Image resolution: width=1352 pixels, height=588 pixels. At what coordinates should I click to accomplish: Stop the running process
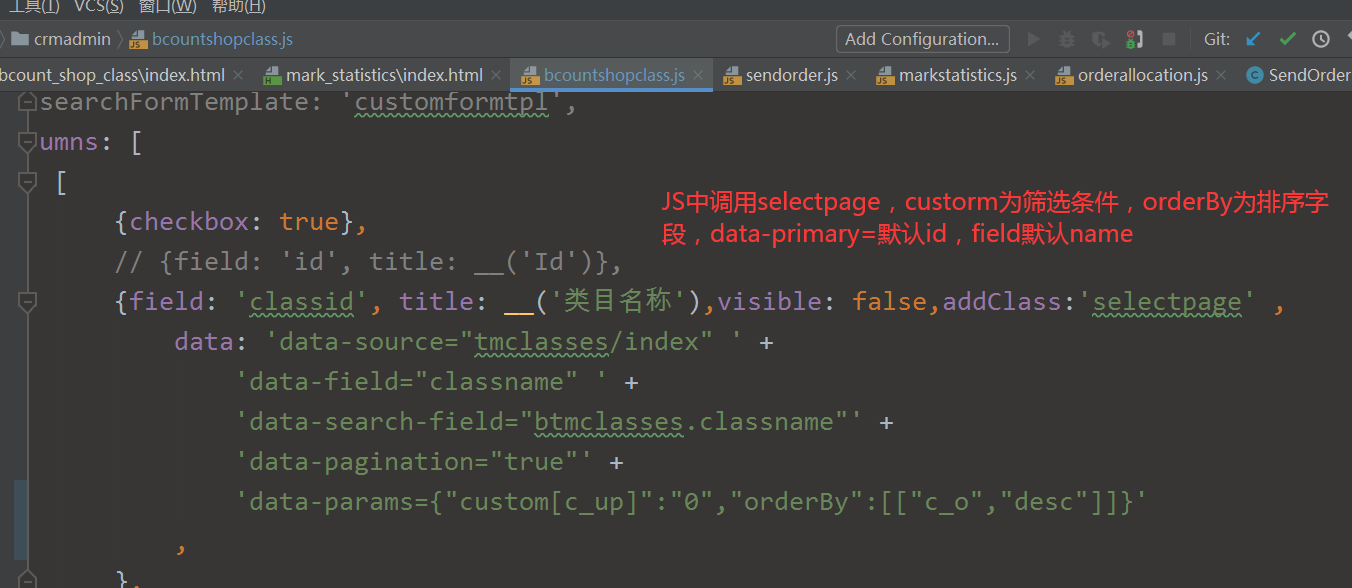pos(1169,39)
